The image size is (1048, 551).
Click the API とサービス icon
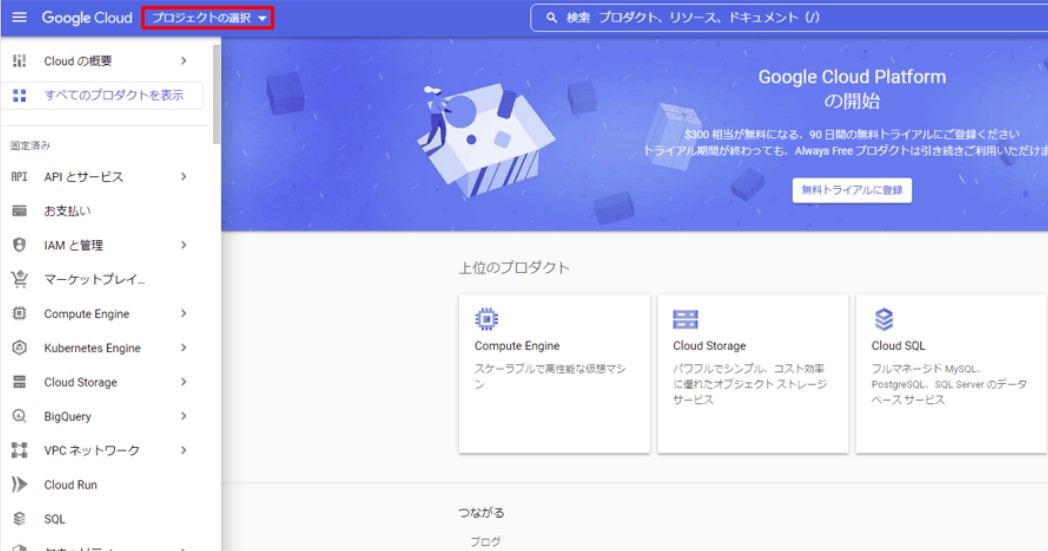pos(19,177)
